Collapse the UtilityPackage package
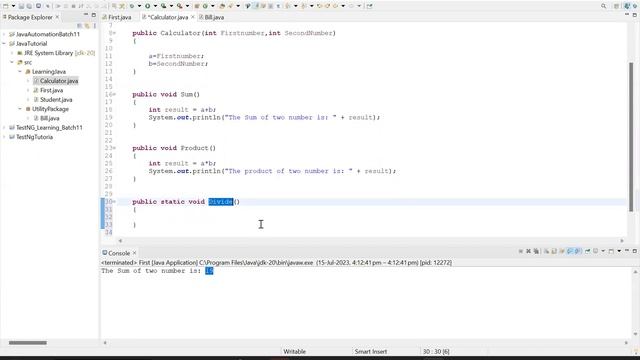 pos(20,109)
